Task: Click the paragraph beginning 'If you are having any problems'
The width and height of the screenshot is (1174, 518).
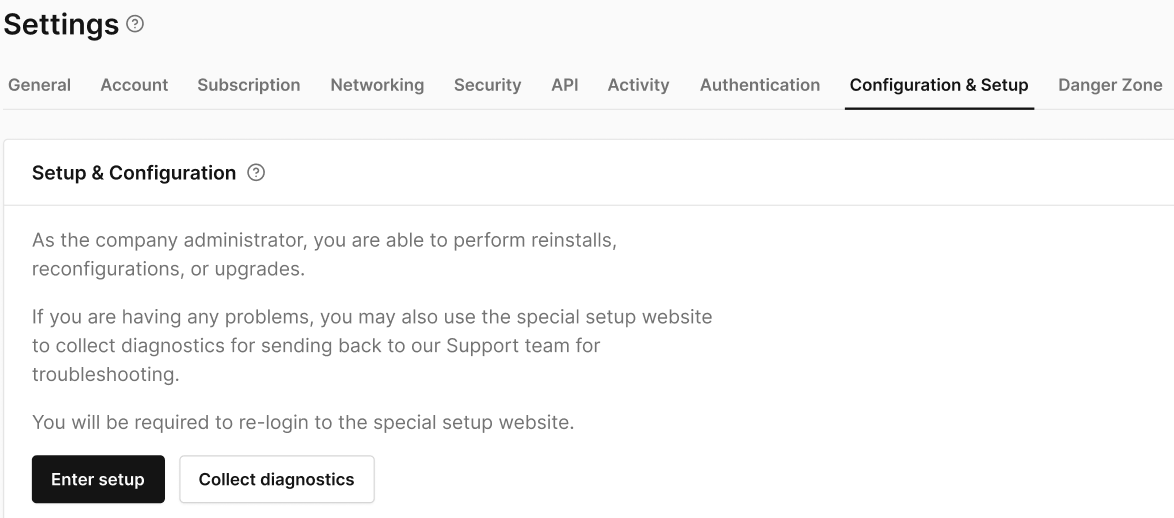Action: pos(372,345)
